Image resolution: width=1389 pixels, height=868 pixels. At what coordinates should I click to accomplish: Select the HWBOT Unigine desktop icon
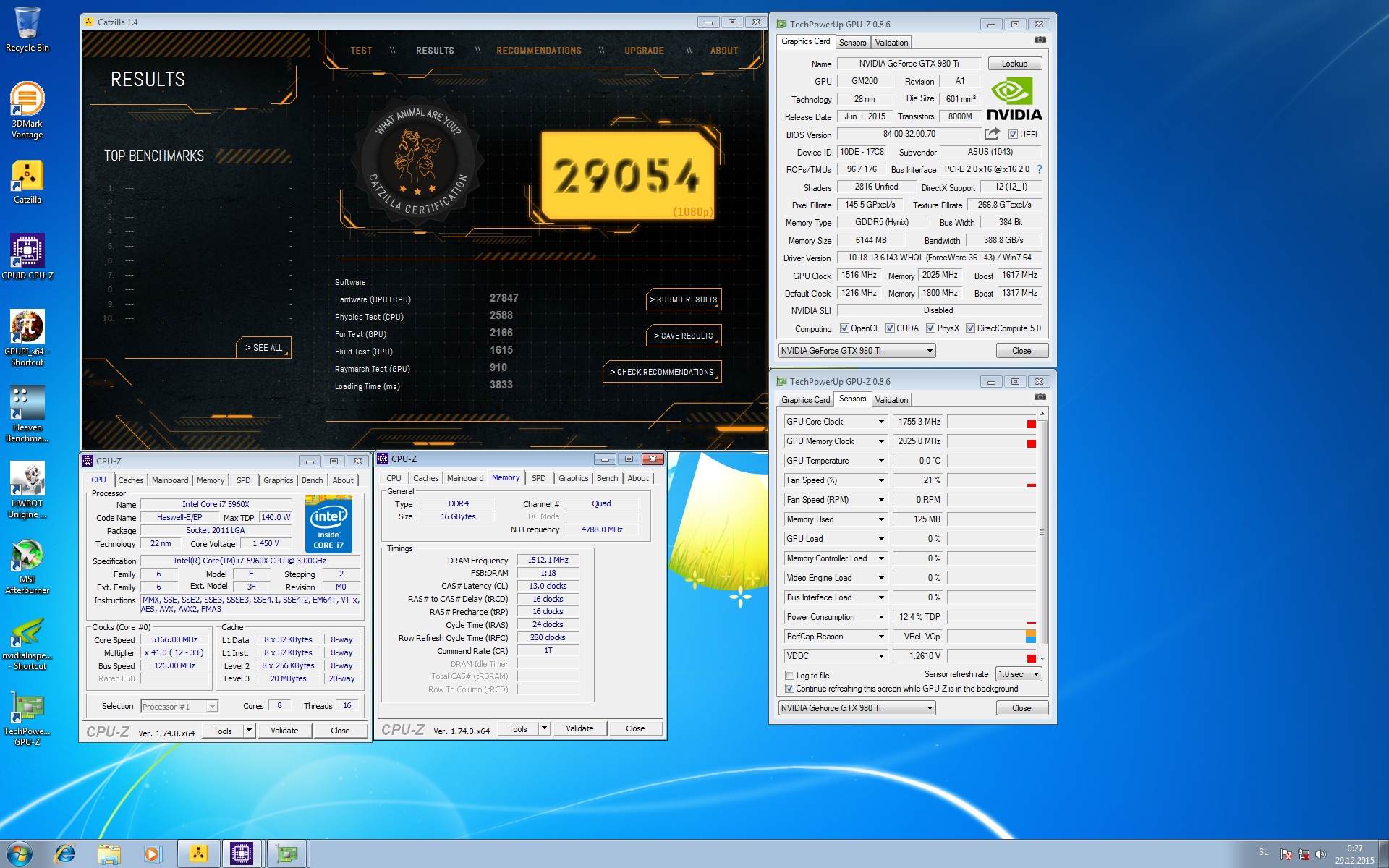pos(27,490)
